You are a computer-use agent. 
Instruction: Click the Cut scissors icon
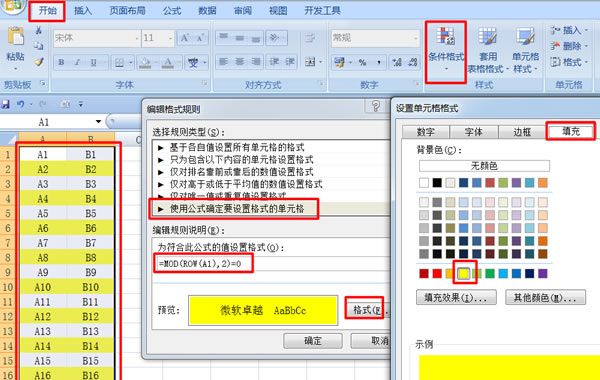[39, 30]
